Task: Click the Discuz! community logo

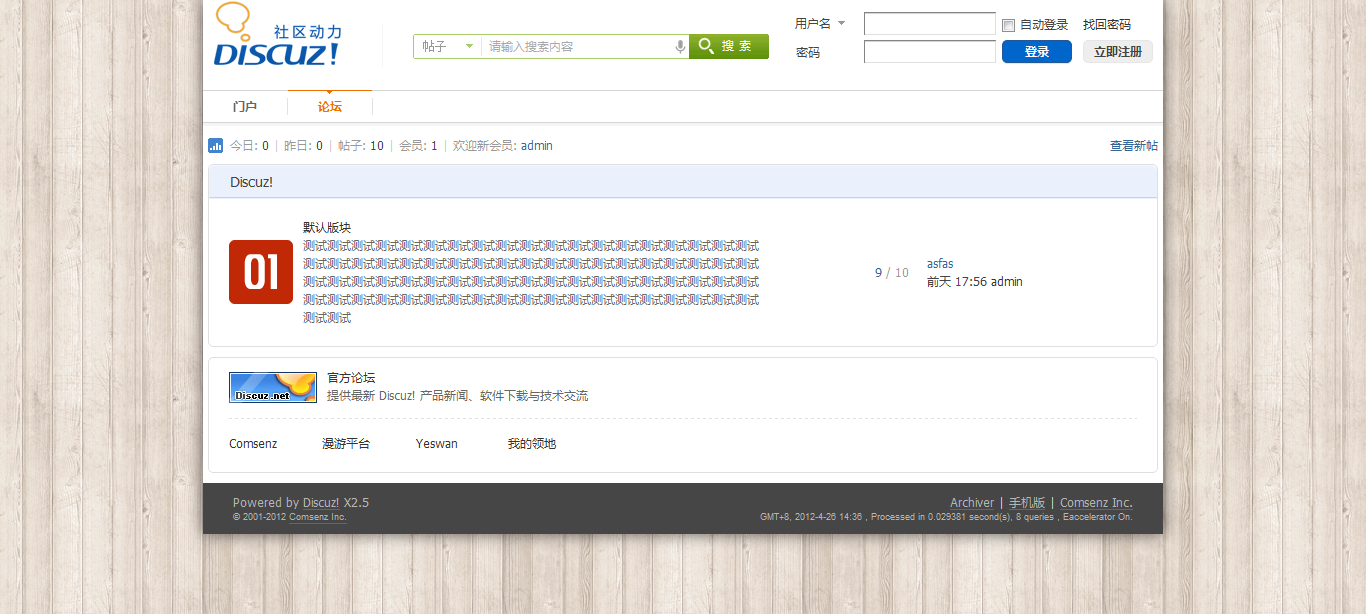Action: coord(277,42)
